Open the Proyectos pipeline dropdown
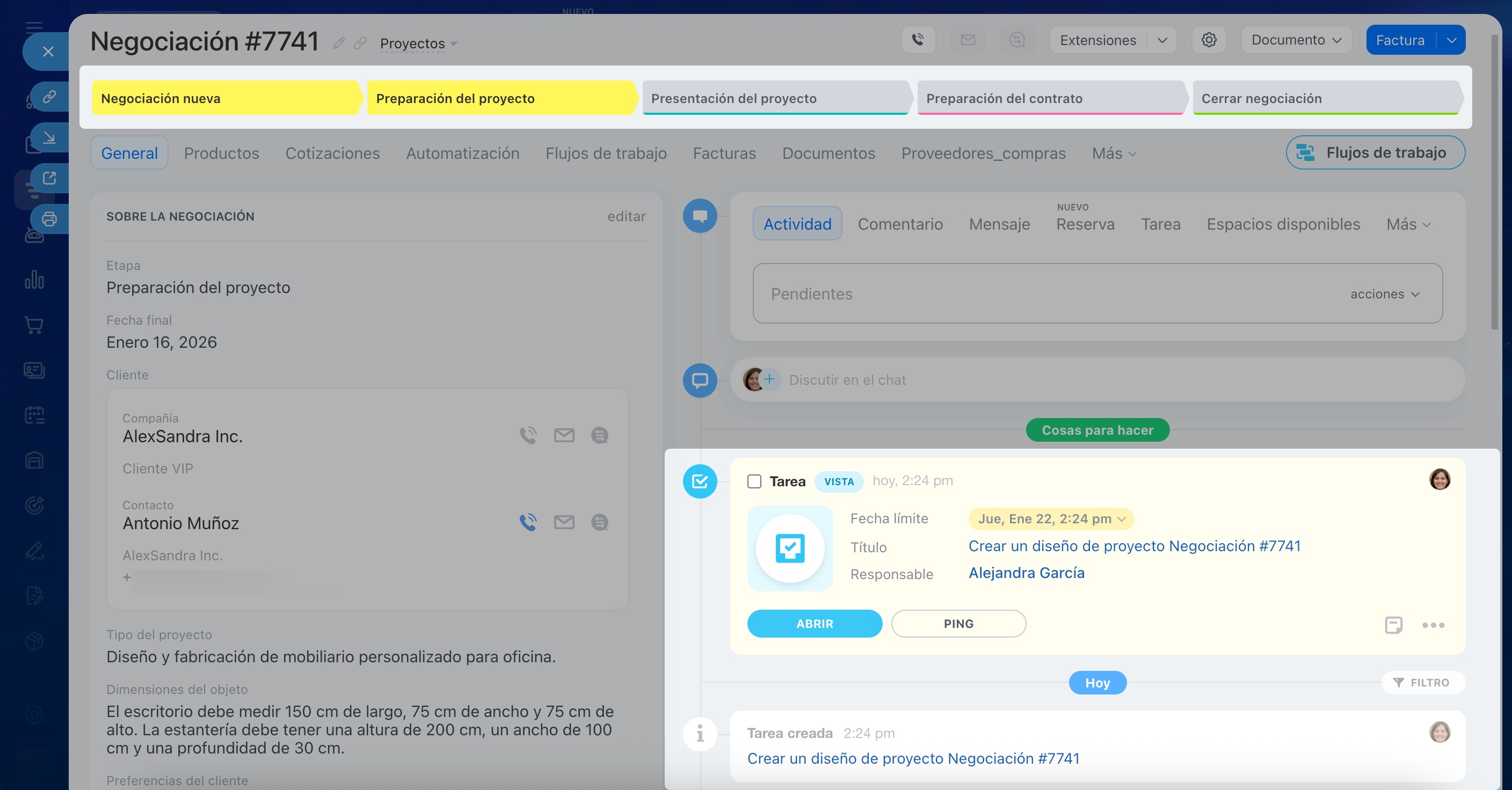 pos(418,43)
